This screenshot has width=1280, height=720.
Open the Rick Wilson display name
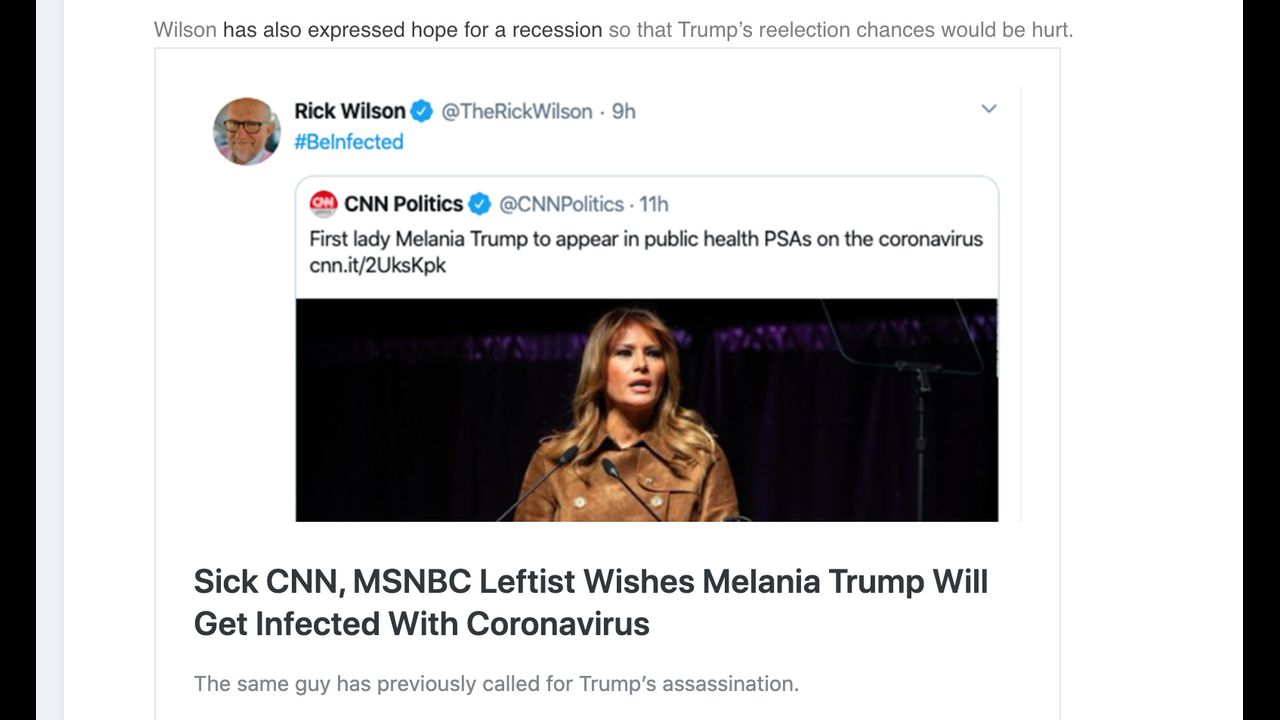(350, 111)
